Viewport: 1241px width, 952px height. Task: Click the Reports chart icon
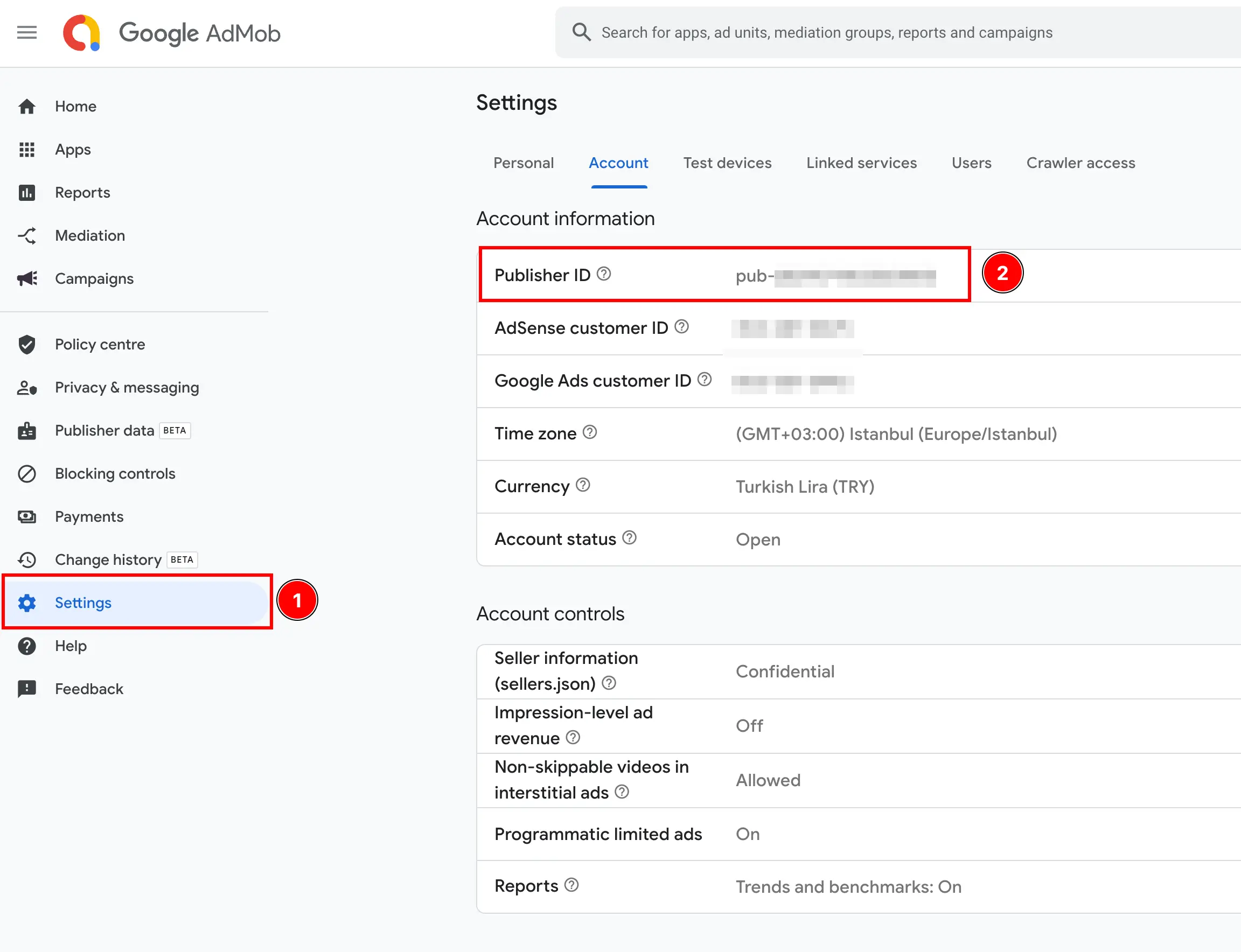point(26,193)
